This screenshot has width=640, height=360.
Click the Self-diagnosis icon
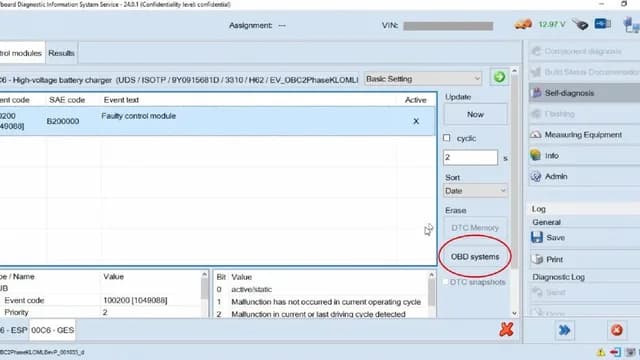(x=536, y=93)
